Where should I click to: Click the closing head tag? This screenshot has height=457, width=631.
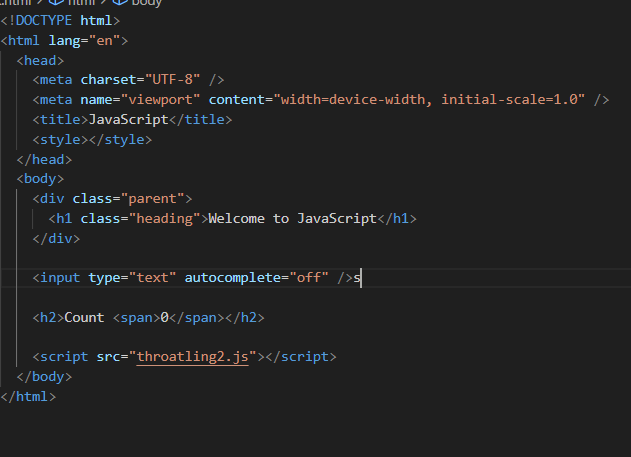pyautogui.click(x=44, y=160)
